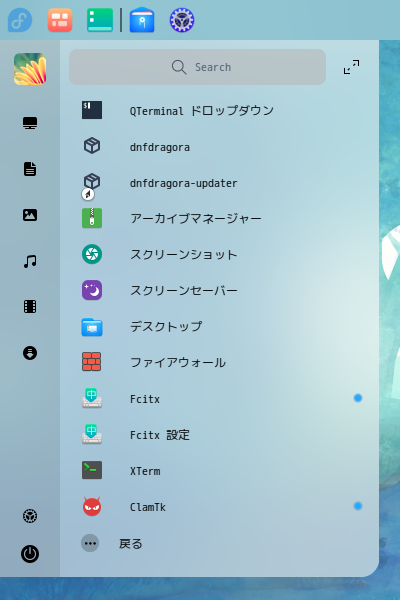The width and height of the screenshot is (400, 600).
Task: Open QTerminal ドロップダウン from the app list
Action: click(x=219, y=111)
